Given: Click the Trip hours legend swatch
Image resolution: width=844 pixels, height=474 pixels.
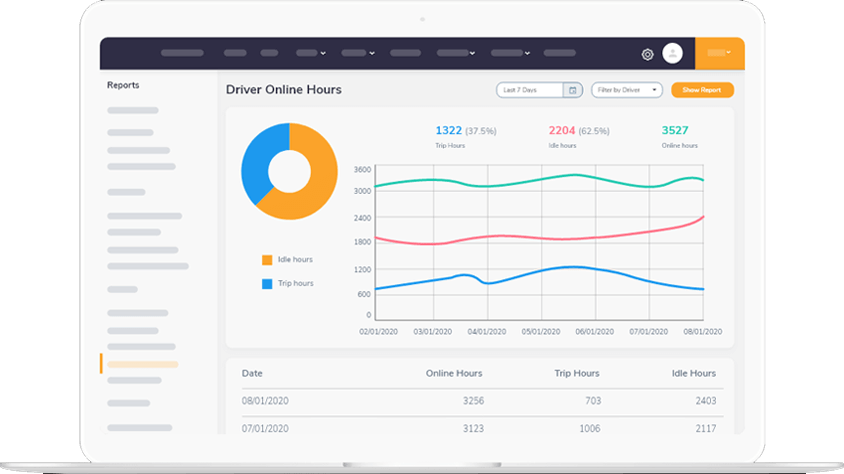Looking at the screenshot, I should coord(267,284).
